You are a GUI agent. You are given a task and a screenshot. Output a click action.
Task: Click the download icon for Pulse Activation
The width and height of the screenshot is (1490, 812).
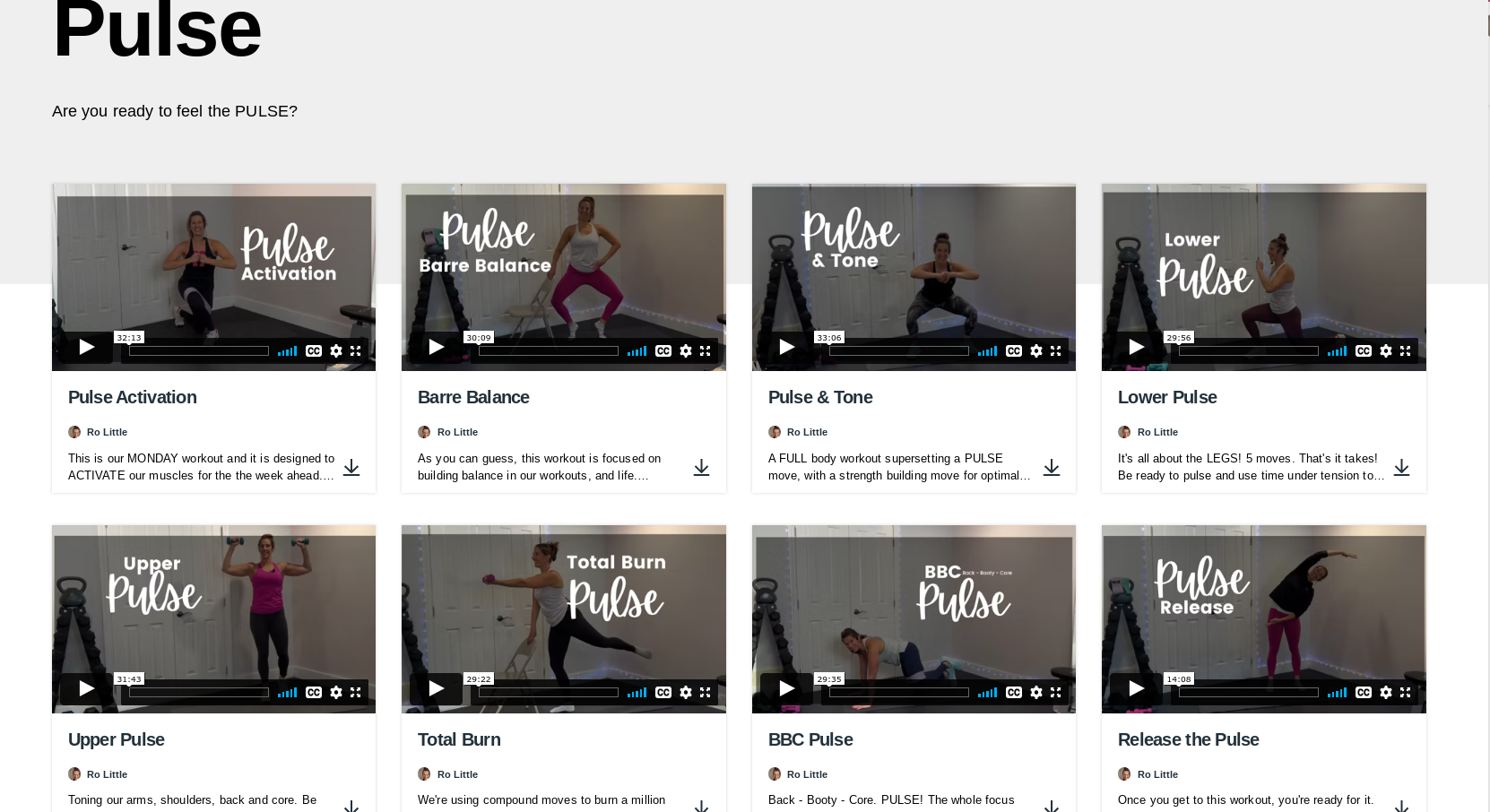click(x=351, y=467)
